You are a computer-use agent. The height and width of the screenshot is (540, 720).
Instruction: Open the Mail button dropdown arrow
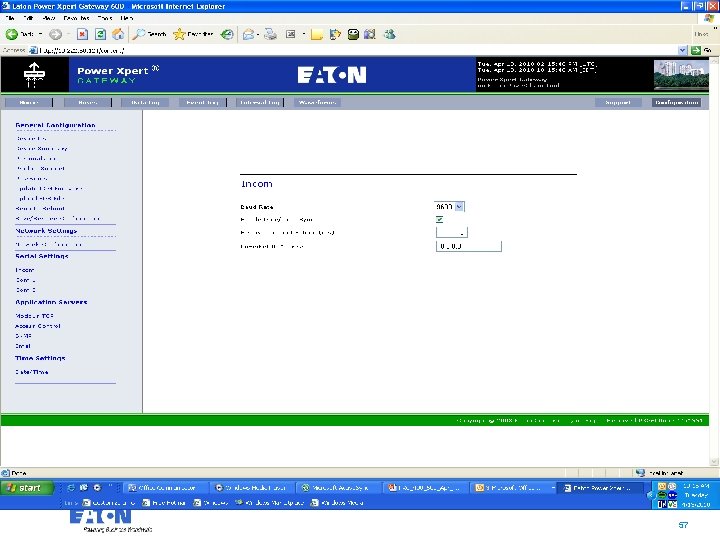tap(258, 34)
